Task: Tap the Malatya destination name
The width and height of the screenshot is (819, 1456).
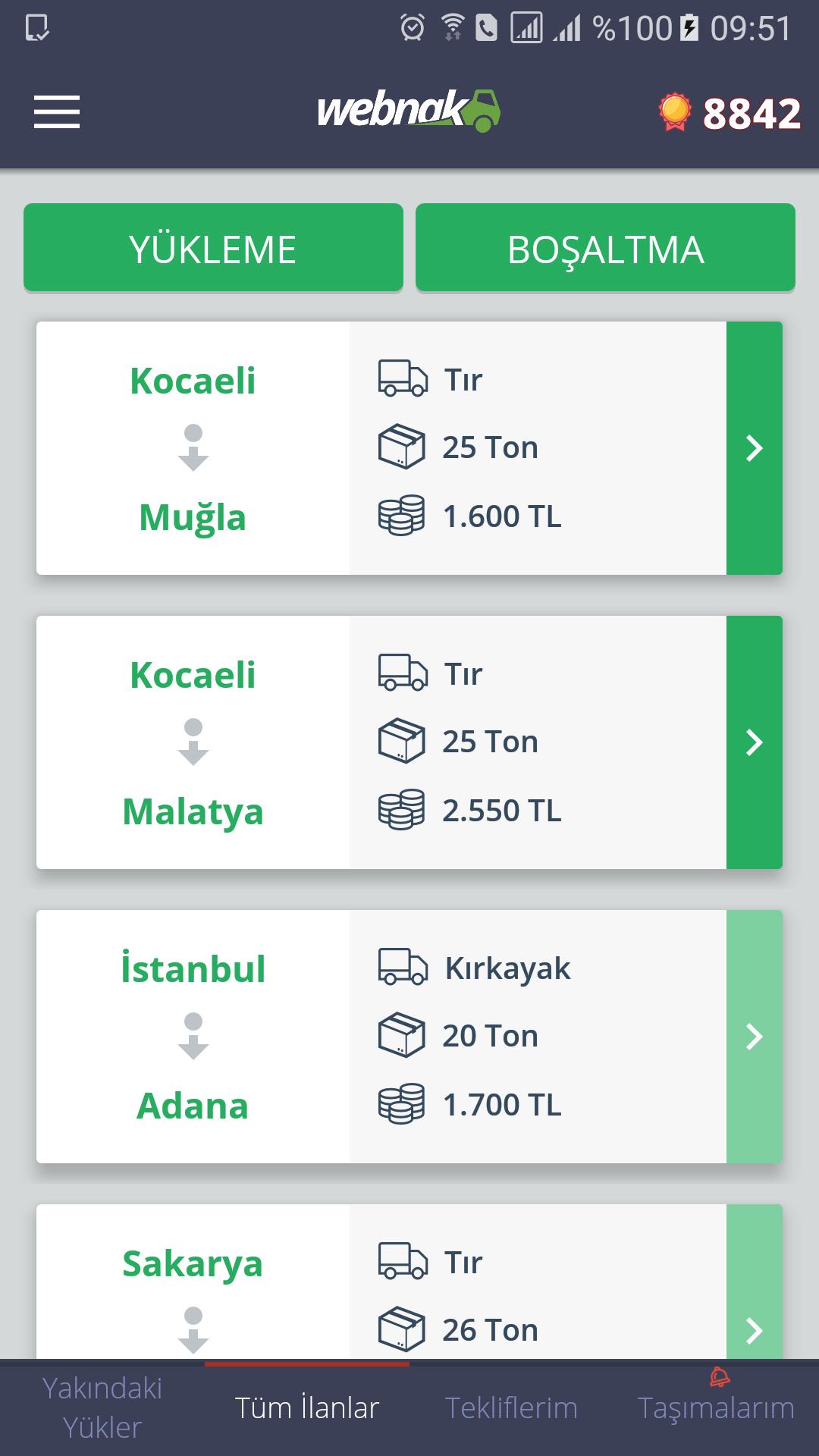Action: tap(193, 811)
